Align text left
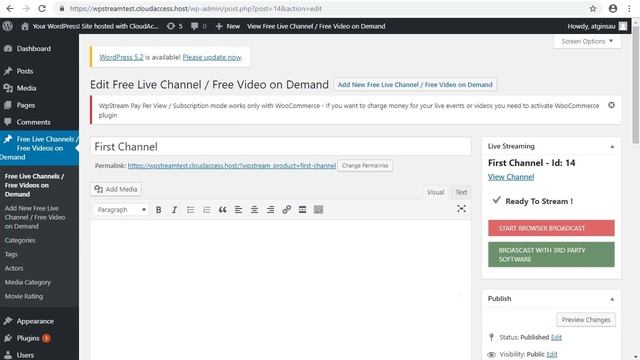This screenshot has height=360, width=640. pos(238,210)
